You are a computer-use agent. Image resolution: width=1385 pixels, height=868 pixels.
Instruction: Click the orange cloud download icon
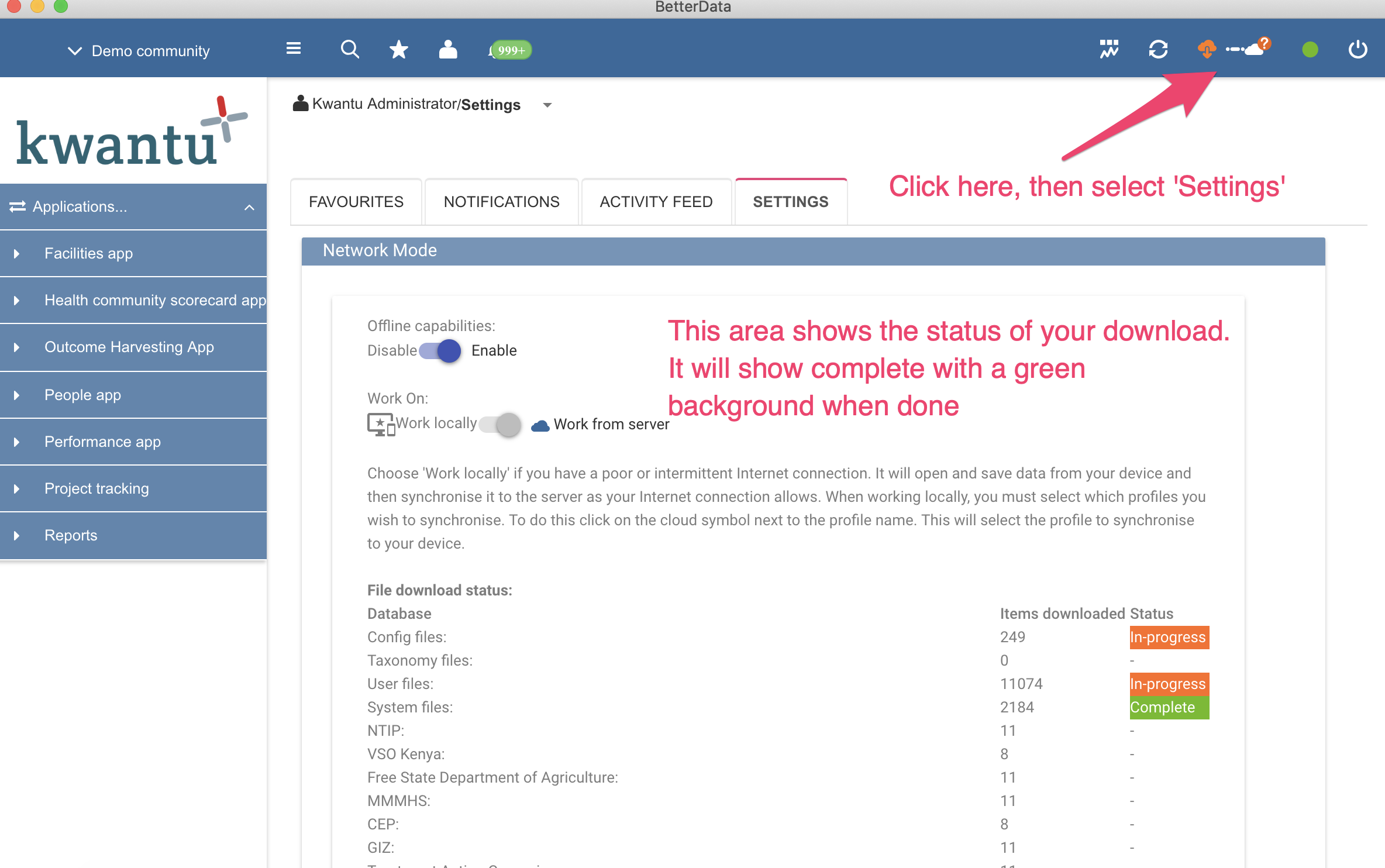coord(1207,49)
